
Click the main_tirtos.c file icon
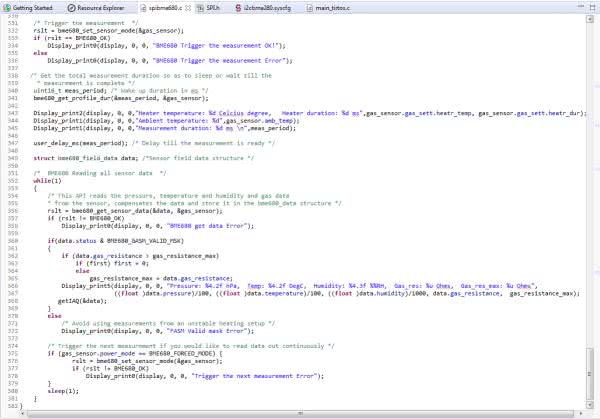[307, 6]
